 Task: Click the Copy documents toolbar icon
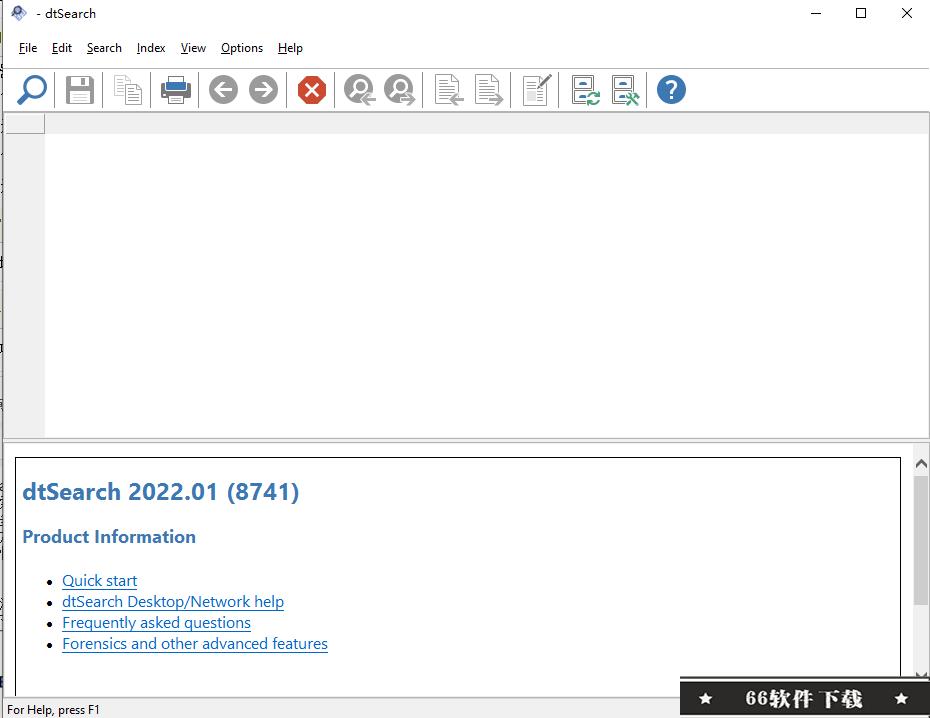click(x=128, y=90)
